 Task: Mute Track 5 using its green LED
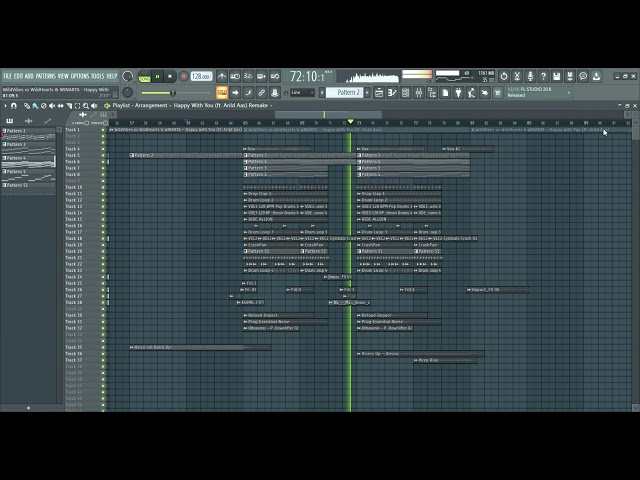pos(103,156)
